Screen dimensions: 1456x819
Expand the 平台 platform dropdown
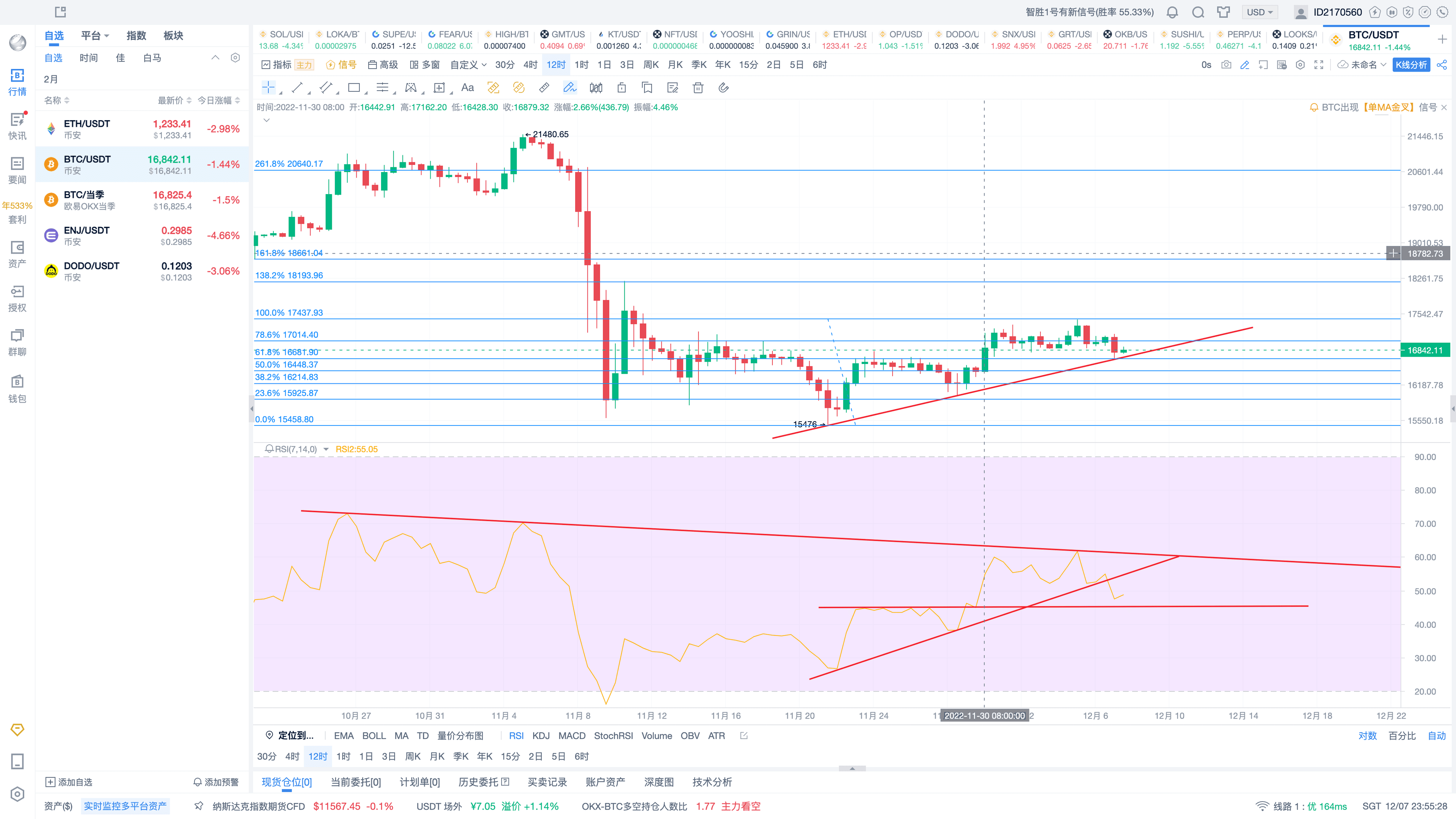point(95,36)
